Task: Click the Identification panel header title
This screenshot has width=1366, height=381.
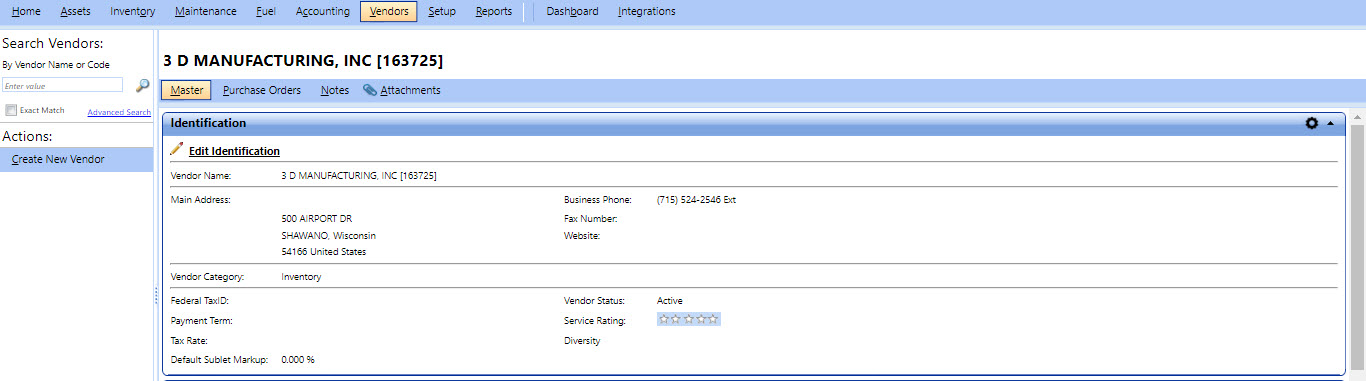Action: [x=208, y=123]
